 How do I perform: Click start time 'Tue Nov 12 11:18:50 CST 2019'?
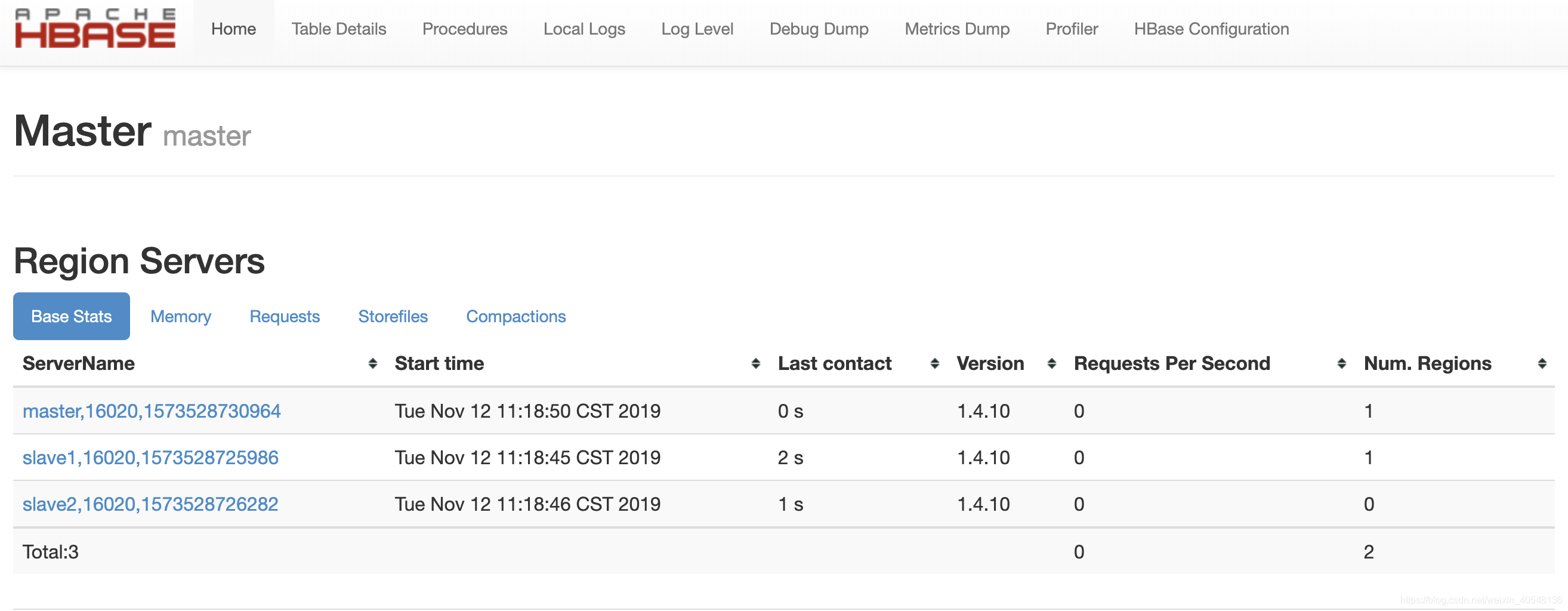click(528, 411)
